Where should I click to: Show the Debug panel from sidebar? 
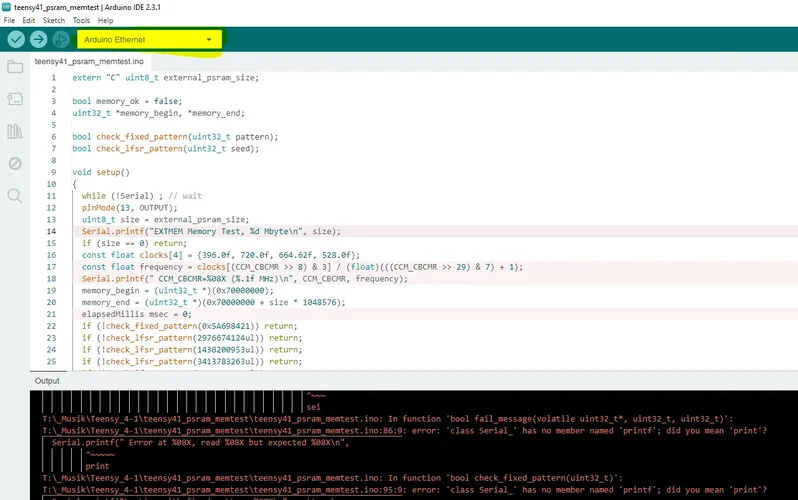(x=15, y=163)
